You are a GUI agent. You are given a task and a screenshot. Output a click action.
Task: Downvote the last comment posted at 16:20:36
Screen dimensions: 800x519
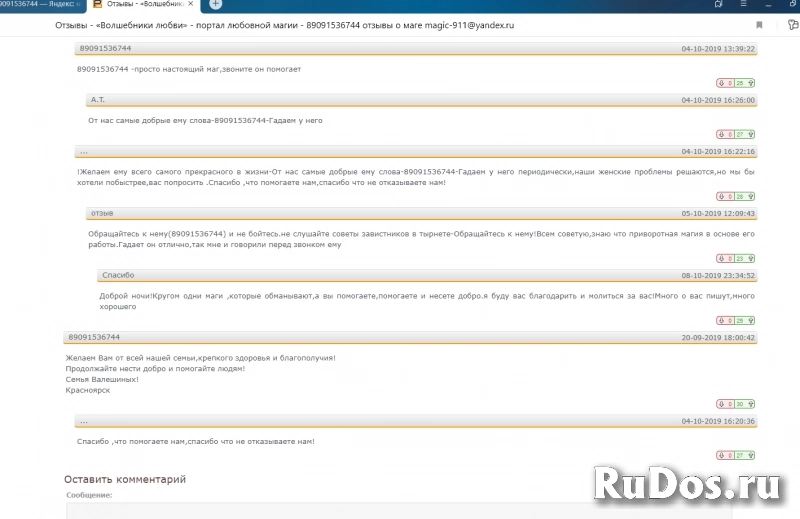point(721,455)
